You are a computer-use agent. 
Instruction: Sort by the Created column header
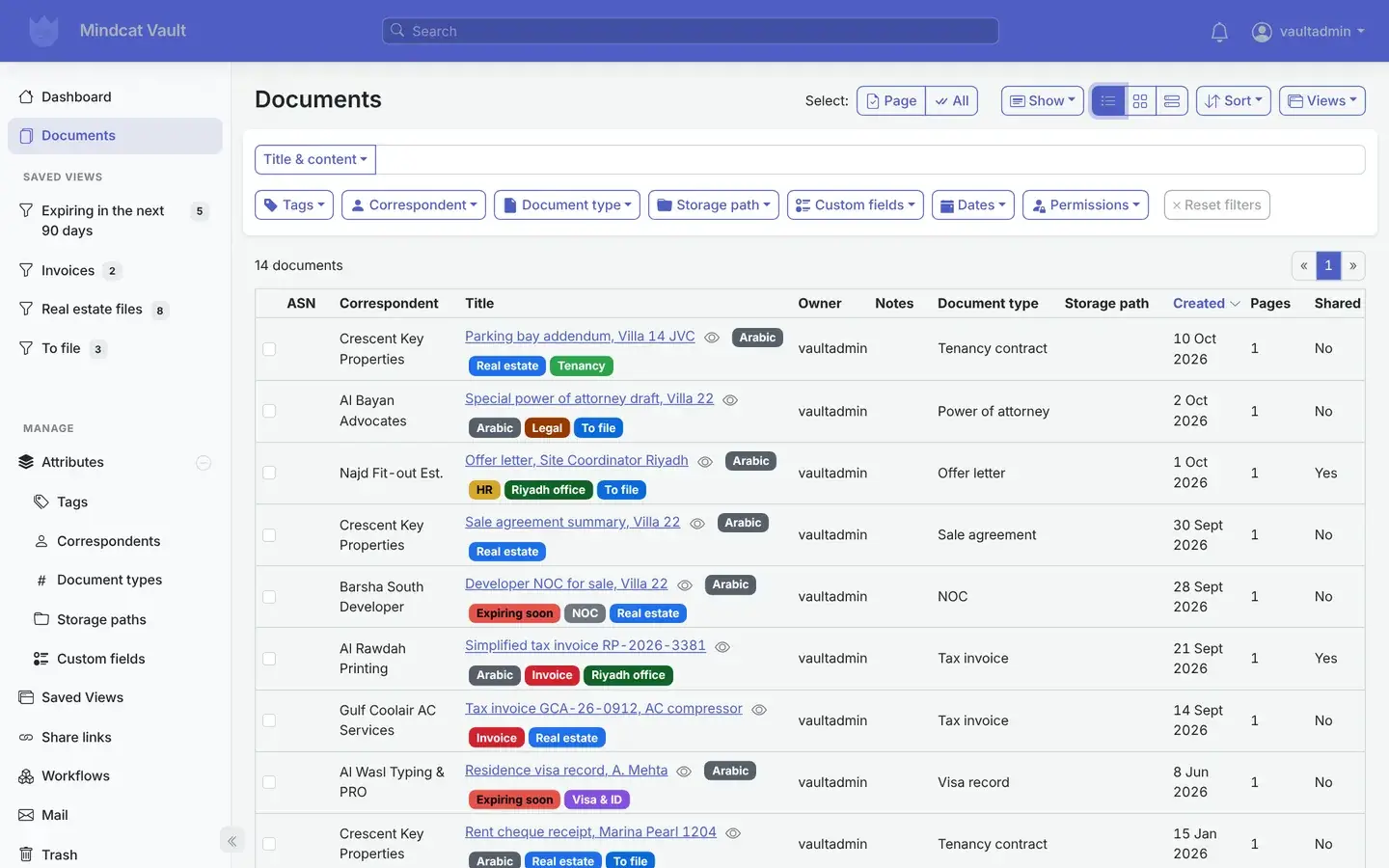(x=1206, y=303)
